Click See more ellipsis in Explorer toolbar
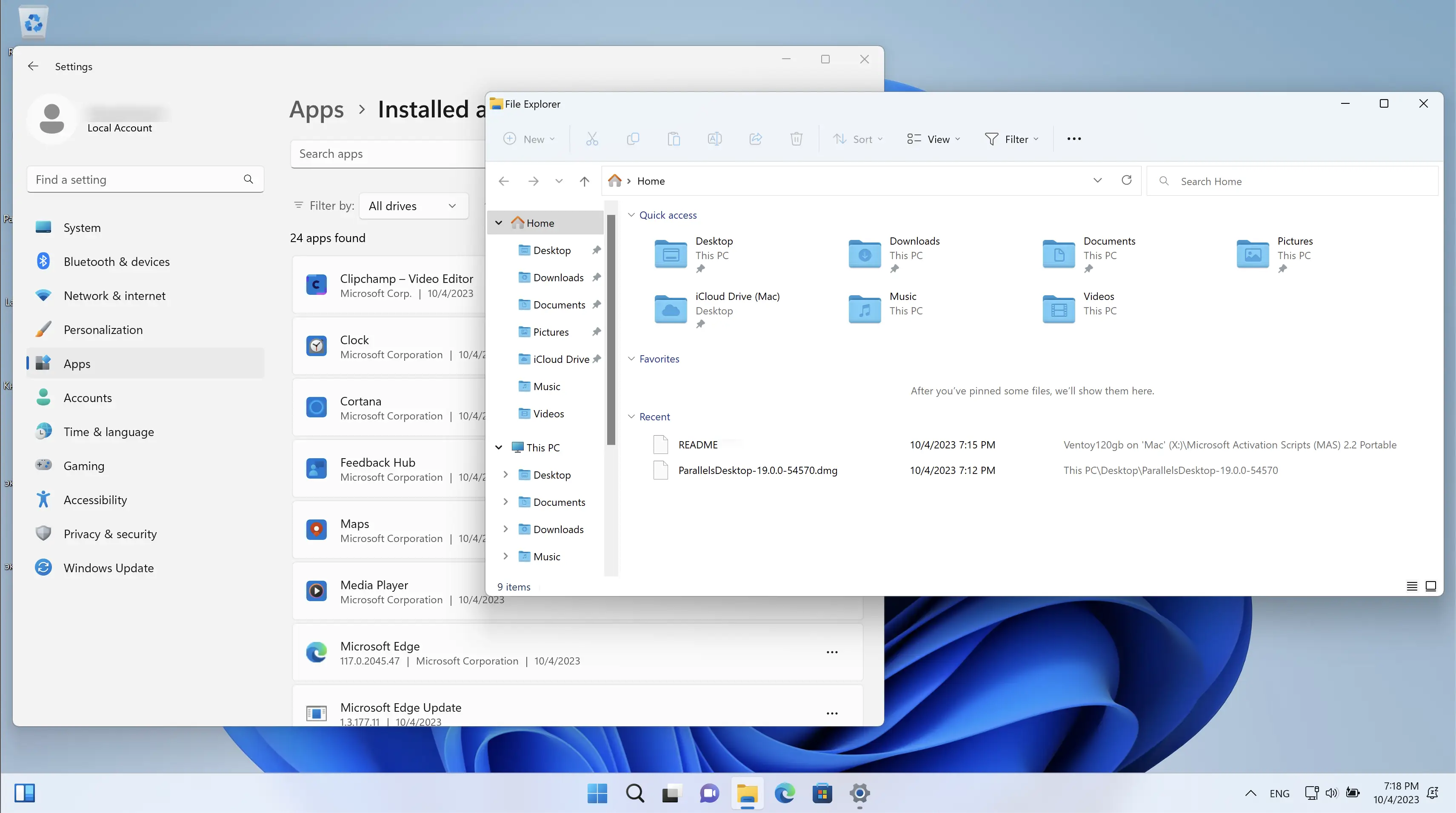 coord(1074,139)
